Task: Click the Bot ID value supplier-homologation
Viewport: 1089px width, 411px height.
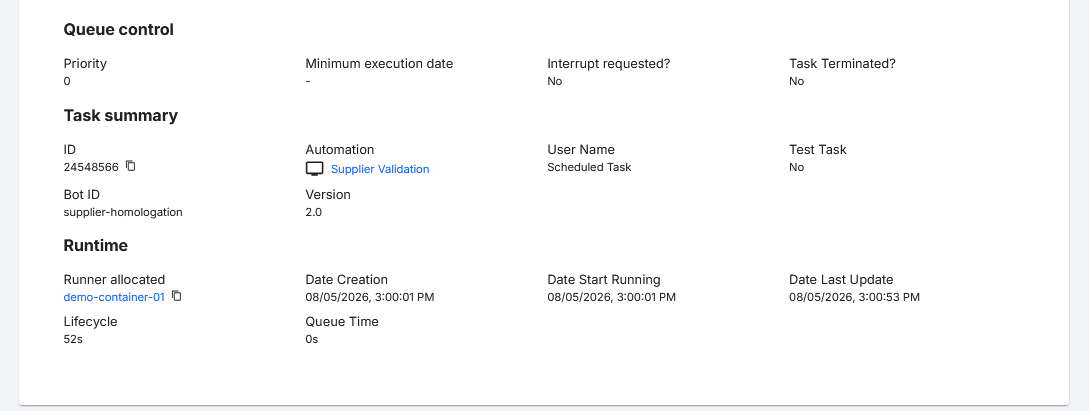Action: pyautogui.click(x=123, y=212)
